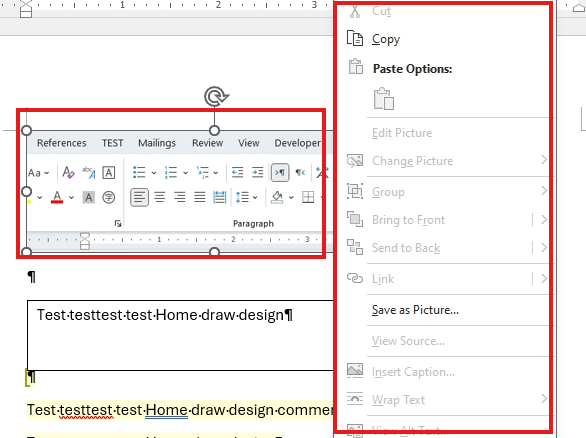The image size is (586, 438).
Task: Click the left-middle sizing handle of the picture
Action: coord(27,192)
